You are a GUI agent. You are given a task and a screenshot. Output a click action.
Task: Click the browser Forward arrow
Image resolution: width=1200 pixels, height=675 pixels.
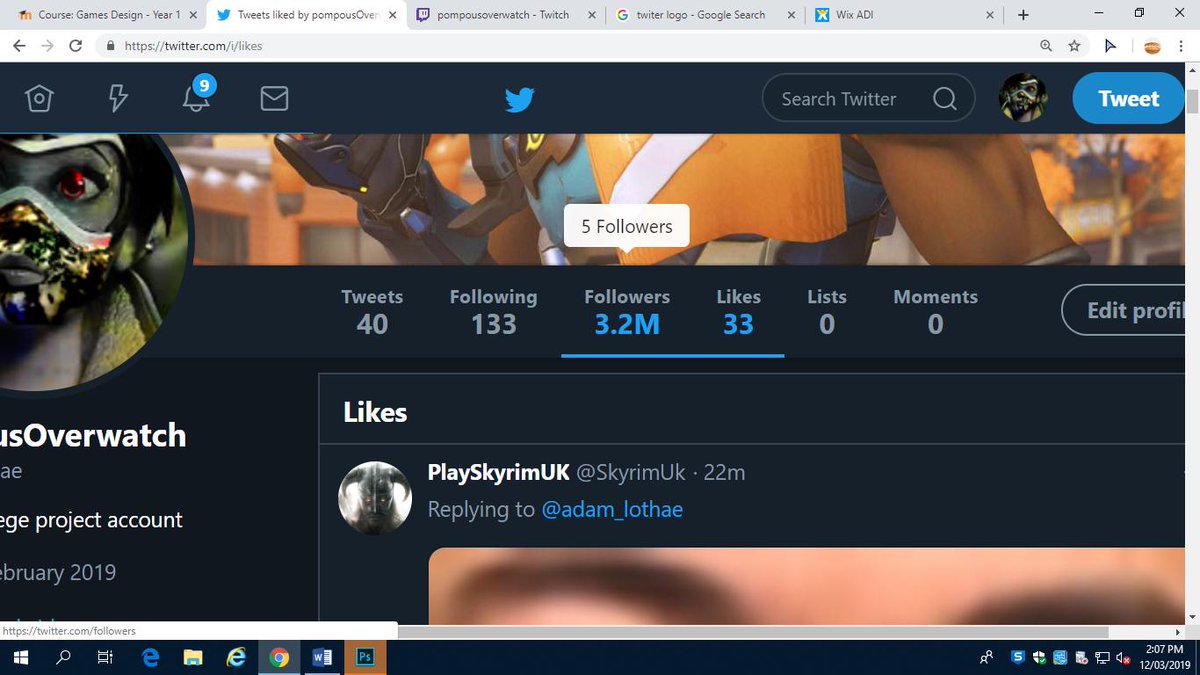point(47,46)
